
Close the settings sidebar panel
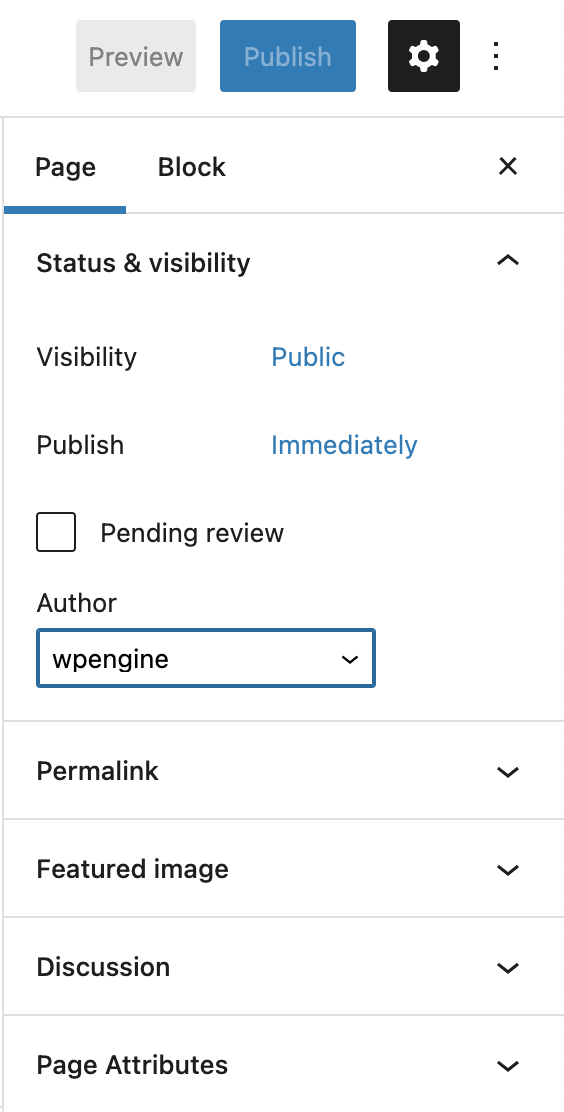point(508,167)
